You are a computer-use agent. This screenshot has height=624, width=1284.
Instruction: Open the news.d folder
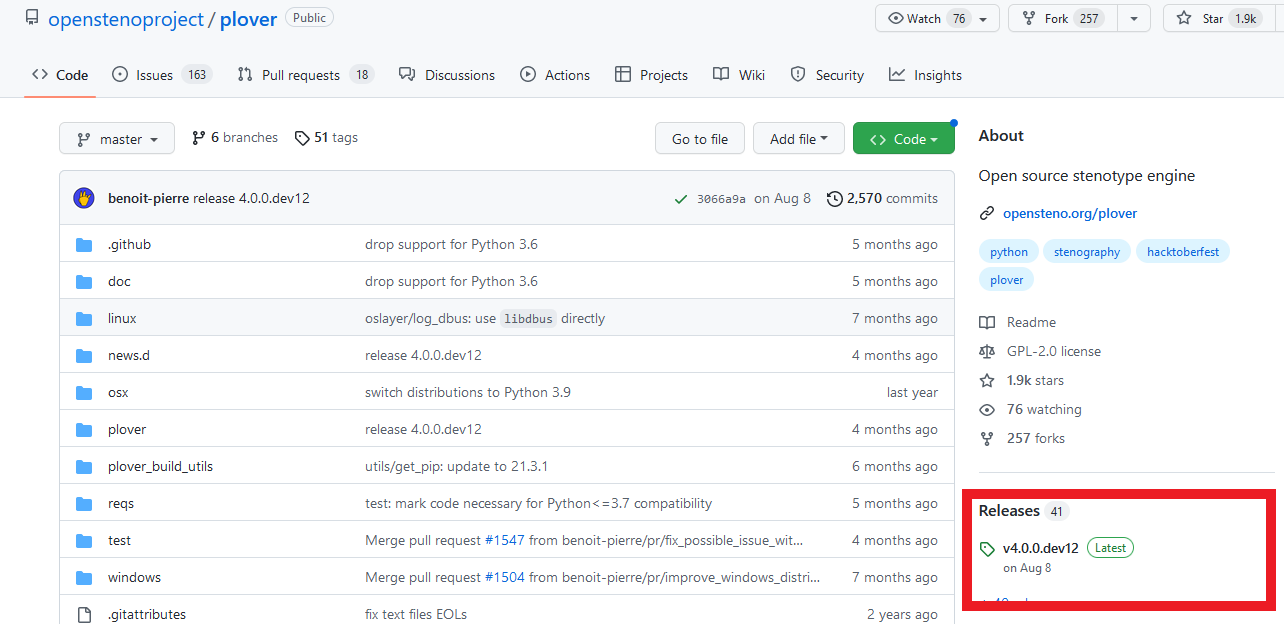click(129, 355)
